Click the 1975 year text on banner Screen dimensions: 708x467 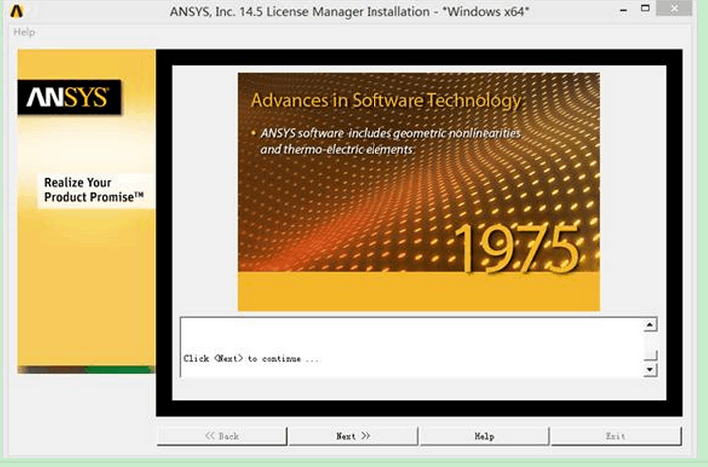click(517, 248)
